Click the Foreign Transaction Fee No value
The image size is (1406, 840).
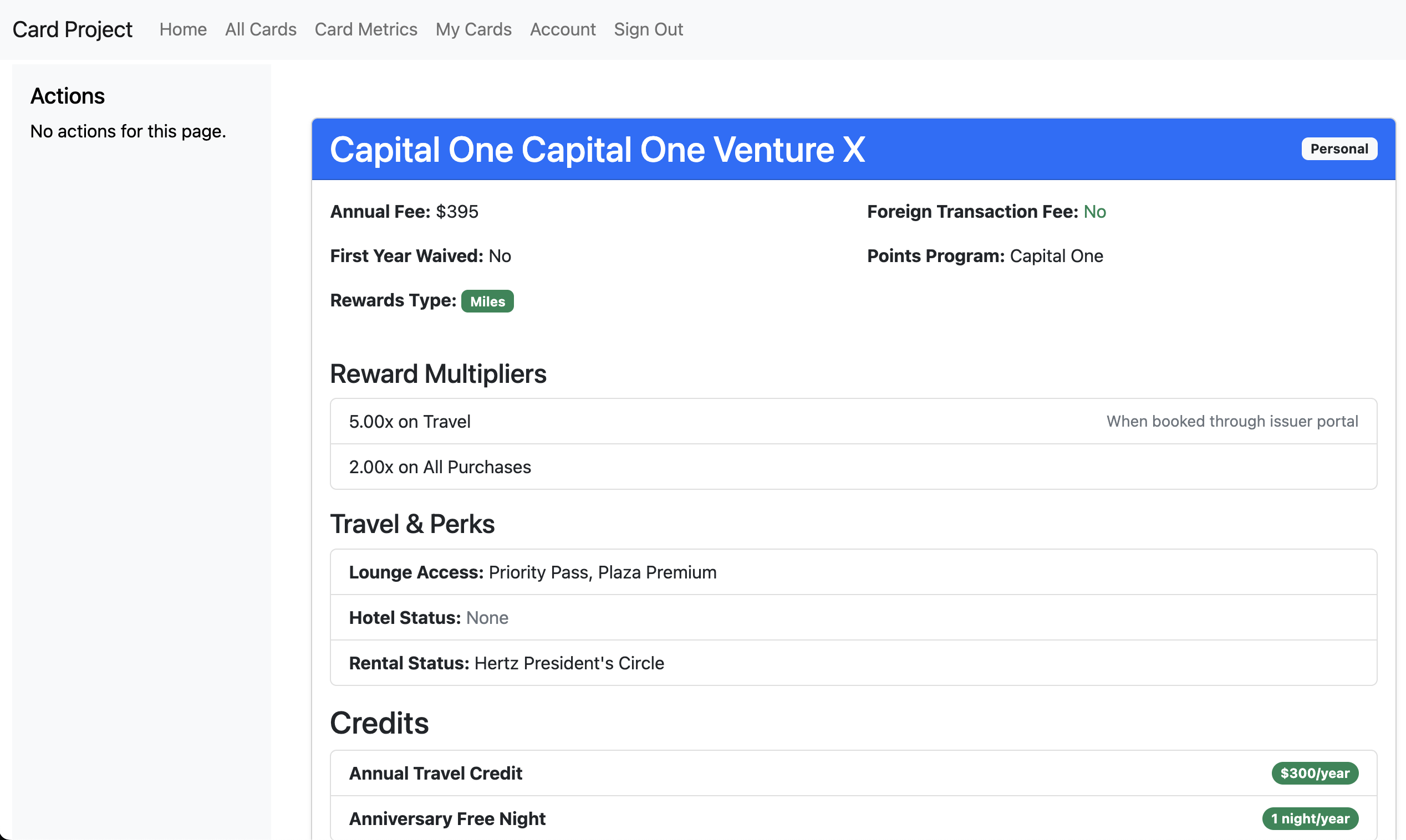click(1094, 212)
